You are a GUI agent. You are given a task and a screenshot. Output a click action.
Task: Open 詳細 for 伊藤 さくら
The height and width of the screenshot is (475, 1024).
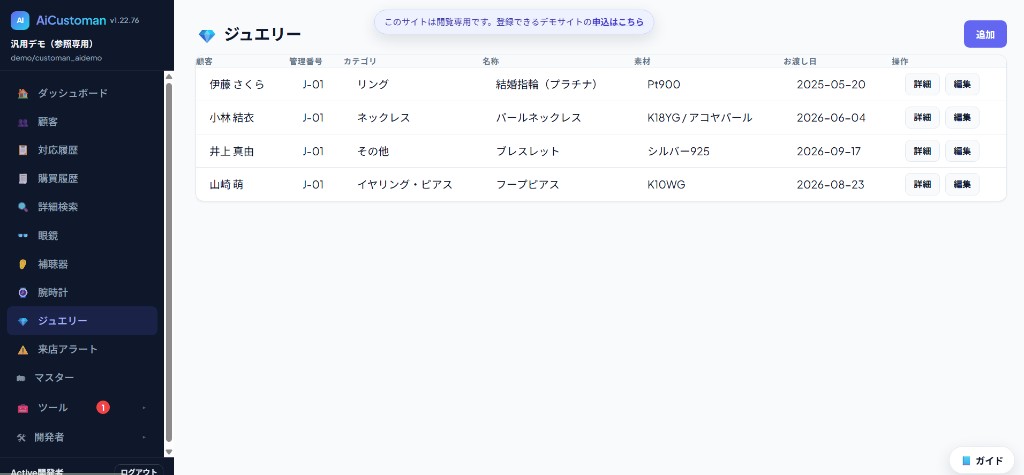922,84
